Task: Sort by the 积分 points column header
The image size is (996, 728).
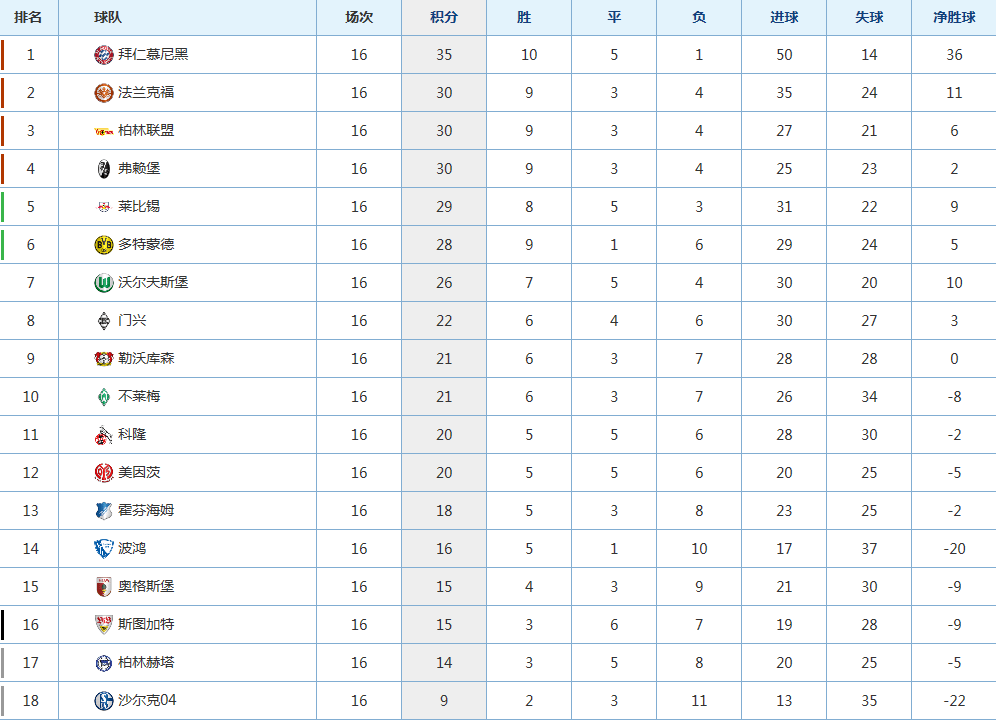Action: 443,17
